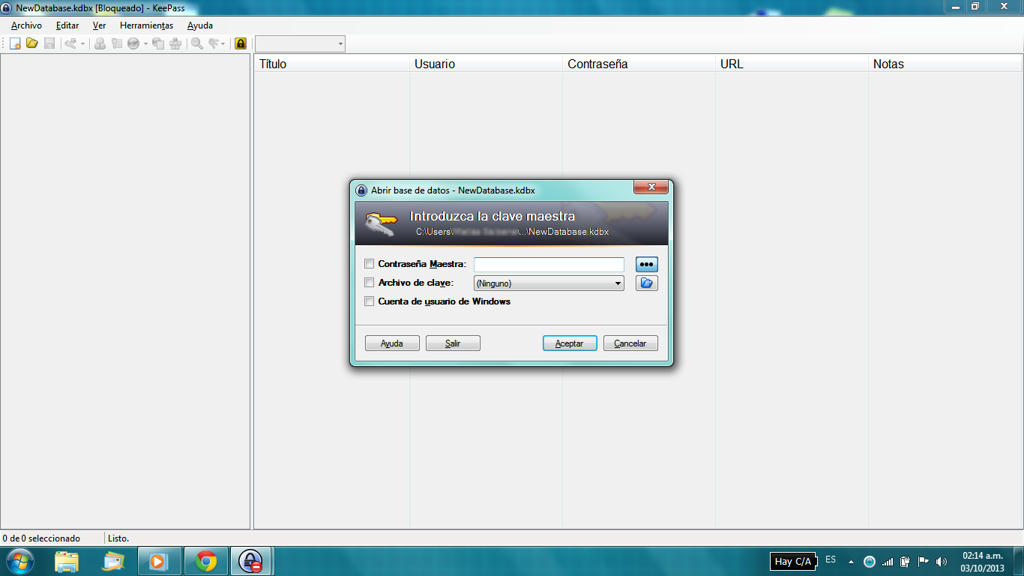
Task: Click the Cancelar button
Action: [x=630, y=344]
